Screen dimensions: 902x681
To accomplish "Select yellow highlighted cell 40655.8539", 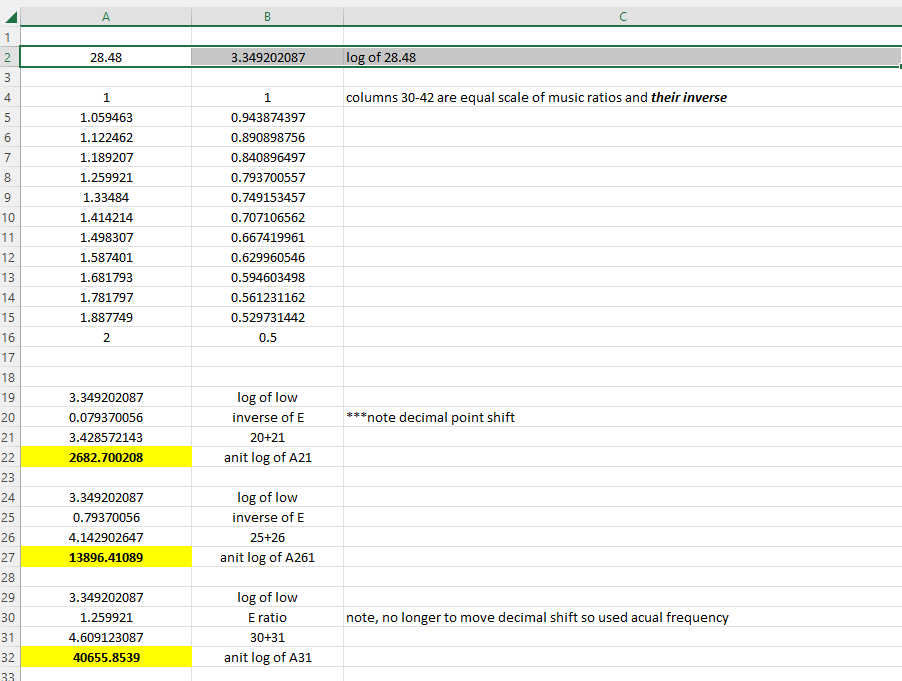I will [x=106, y=657].
